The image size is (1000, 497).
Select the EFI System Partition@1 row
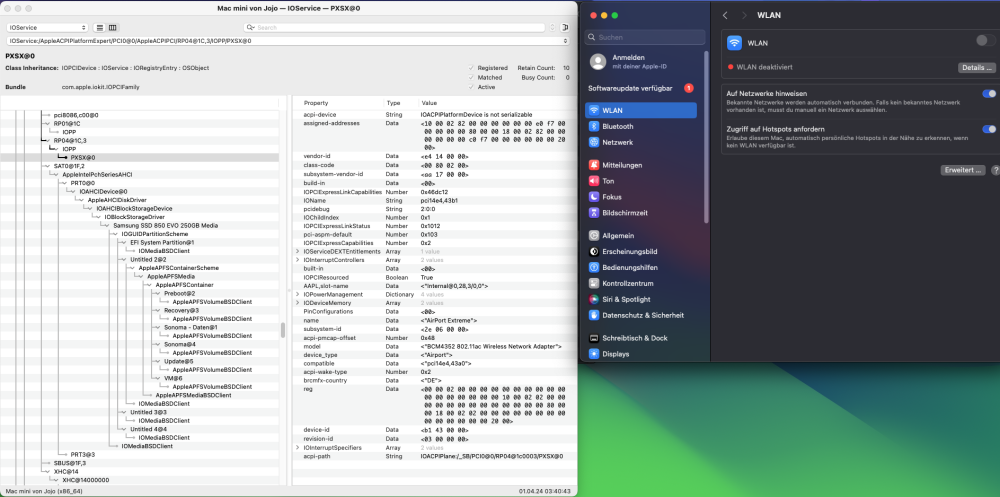coord(139,242)
